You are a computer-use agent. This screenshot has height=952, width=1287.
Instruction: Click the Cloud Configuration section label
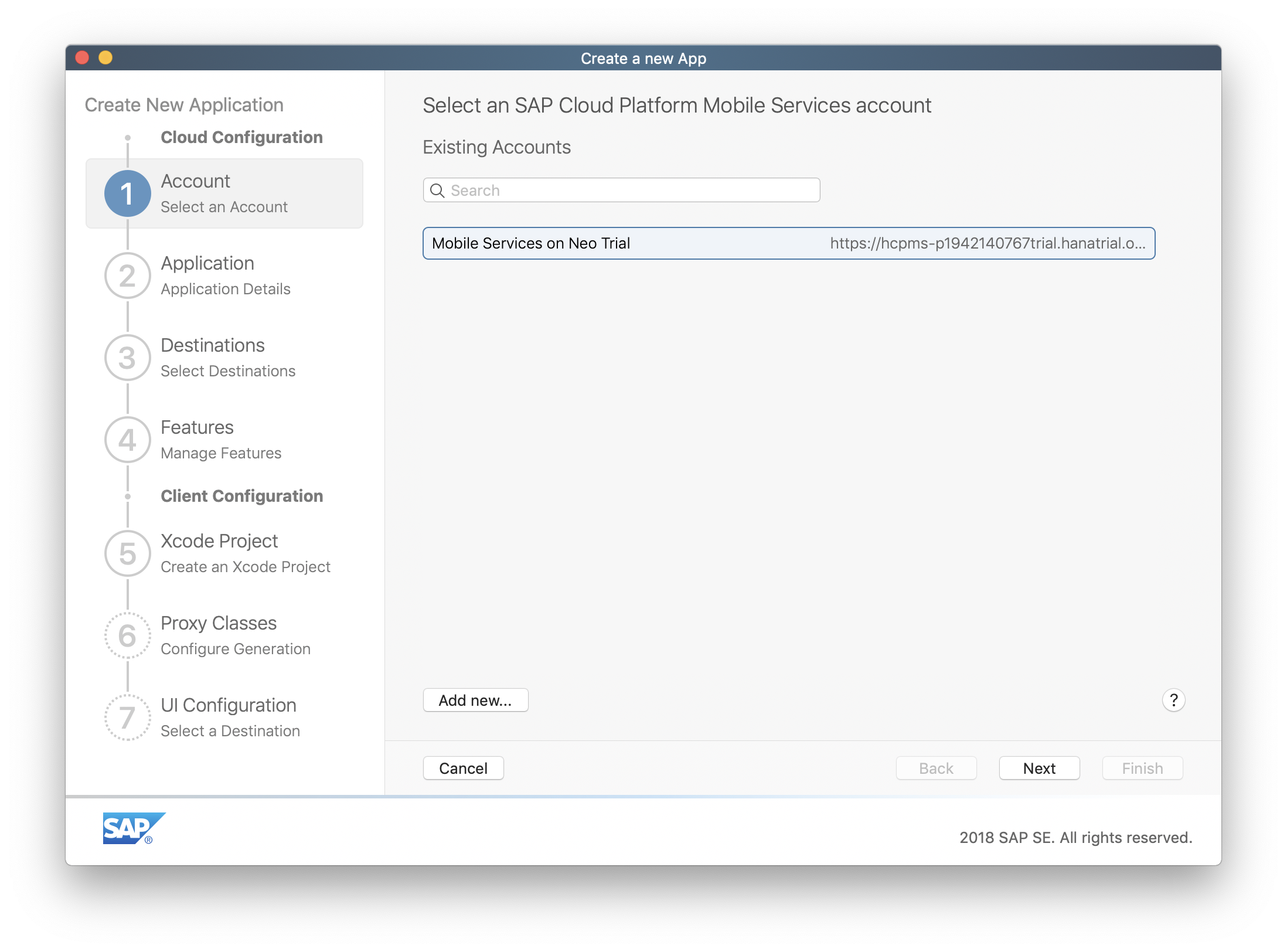(241, 137)
